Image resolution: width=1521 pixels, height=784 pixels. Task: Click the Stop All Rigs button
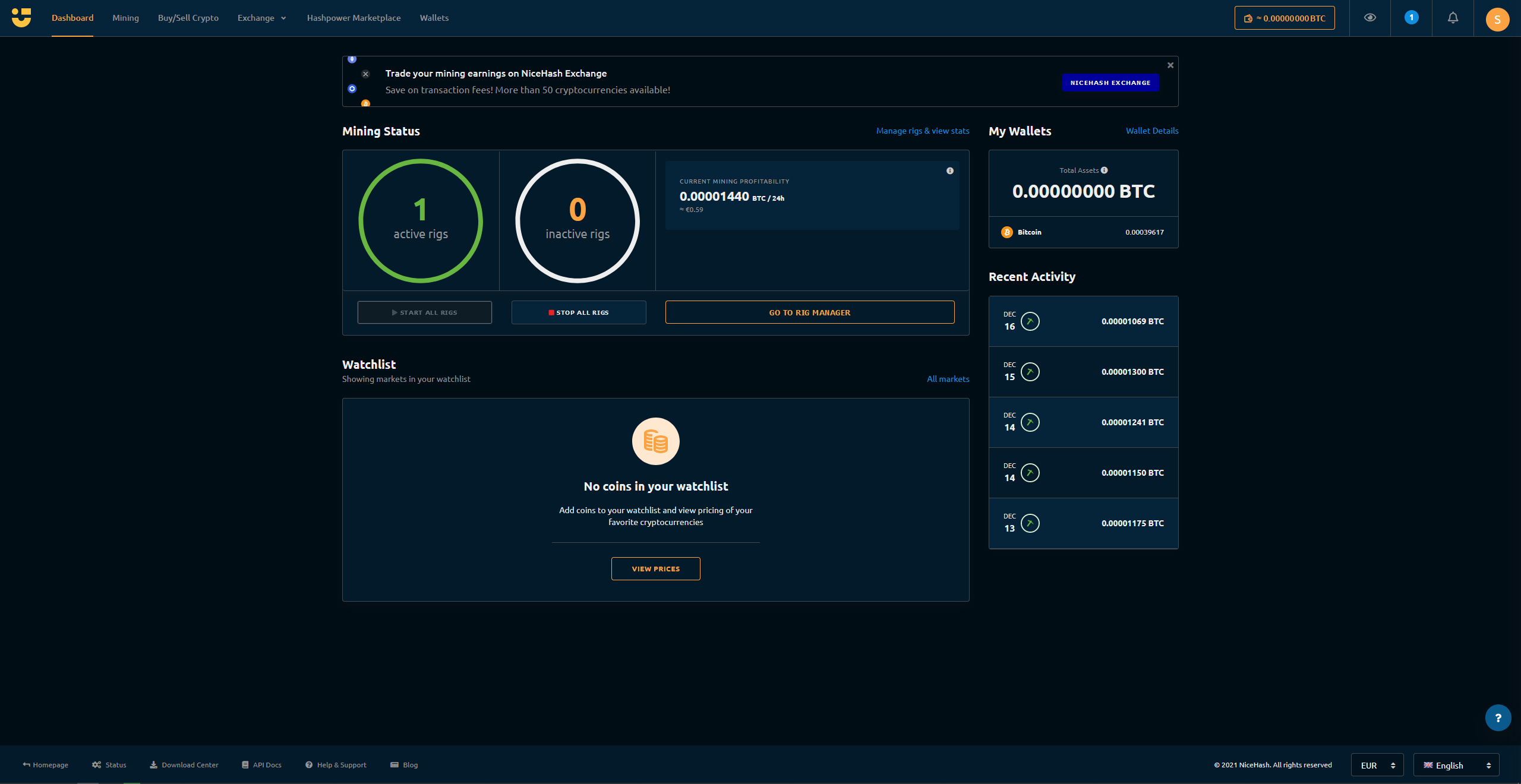coord(579,312)
